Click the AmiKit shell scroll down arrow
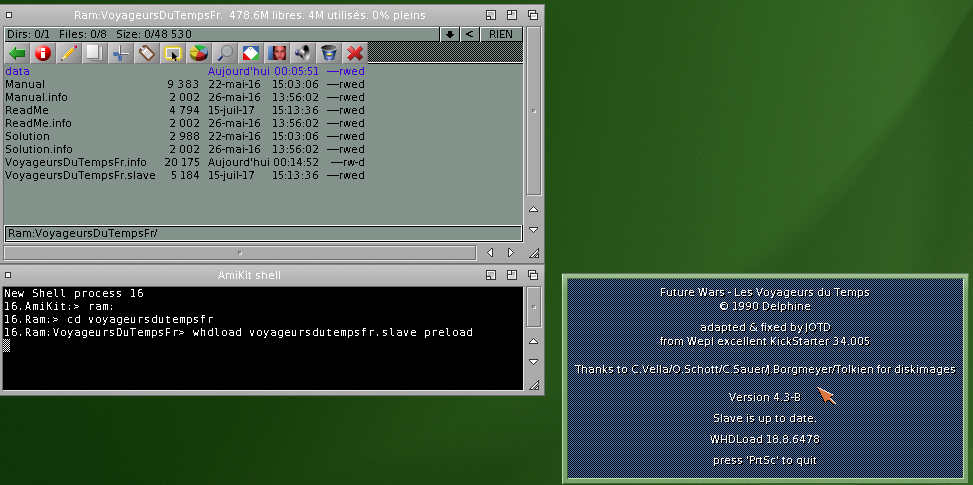973x485 pixels. tap(534, 362)
